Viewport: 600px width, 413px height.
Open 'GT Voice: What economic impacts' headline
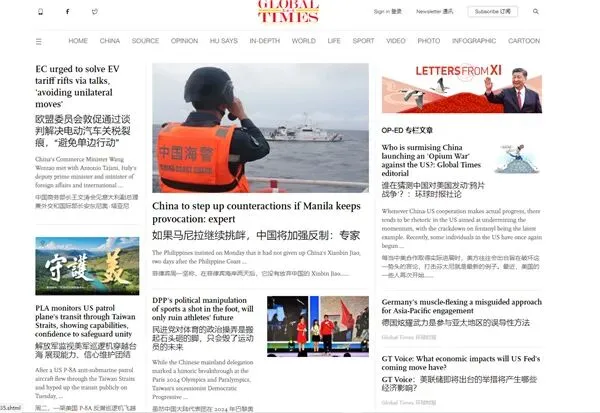click(x=461, y=363)
